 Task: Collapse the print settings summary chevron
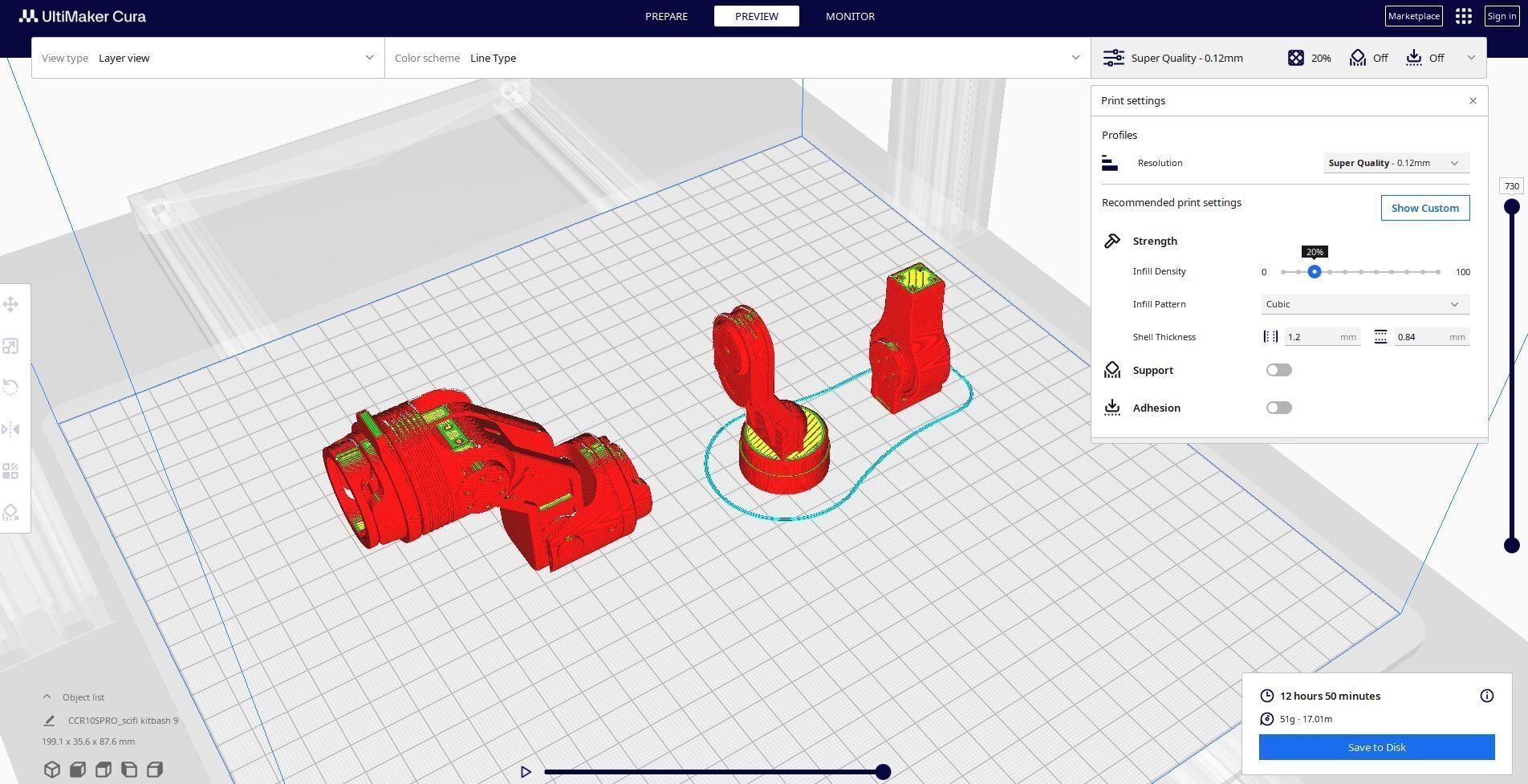click(1470, 58)
